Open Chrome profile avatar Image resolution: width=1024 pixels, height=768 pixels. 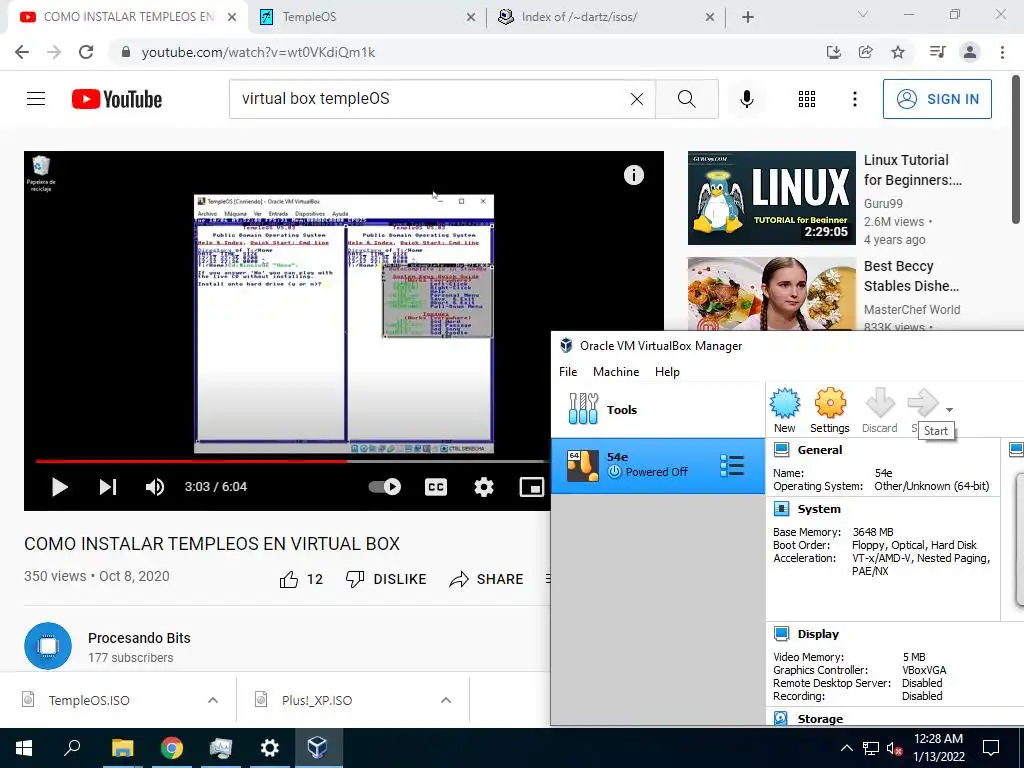click(x=970, y=52)
